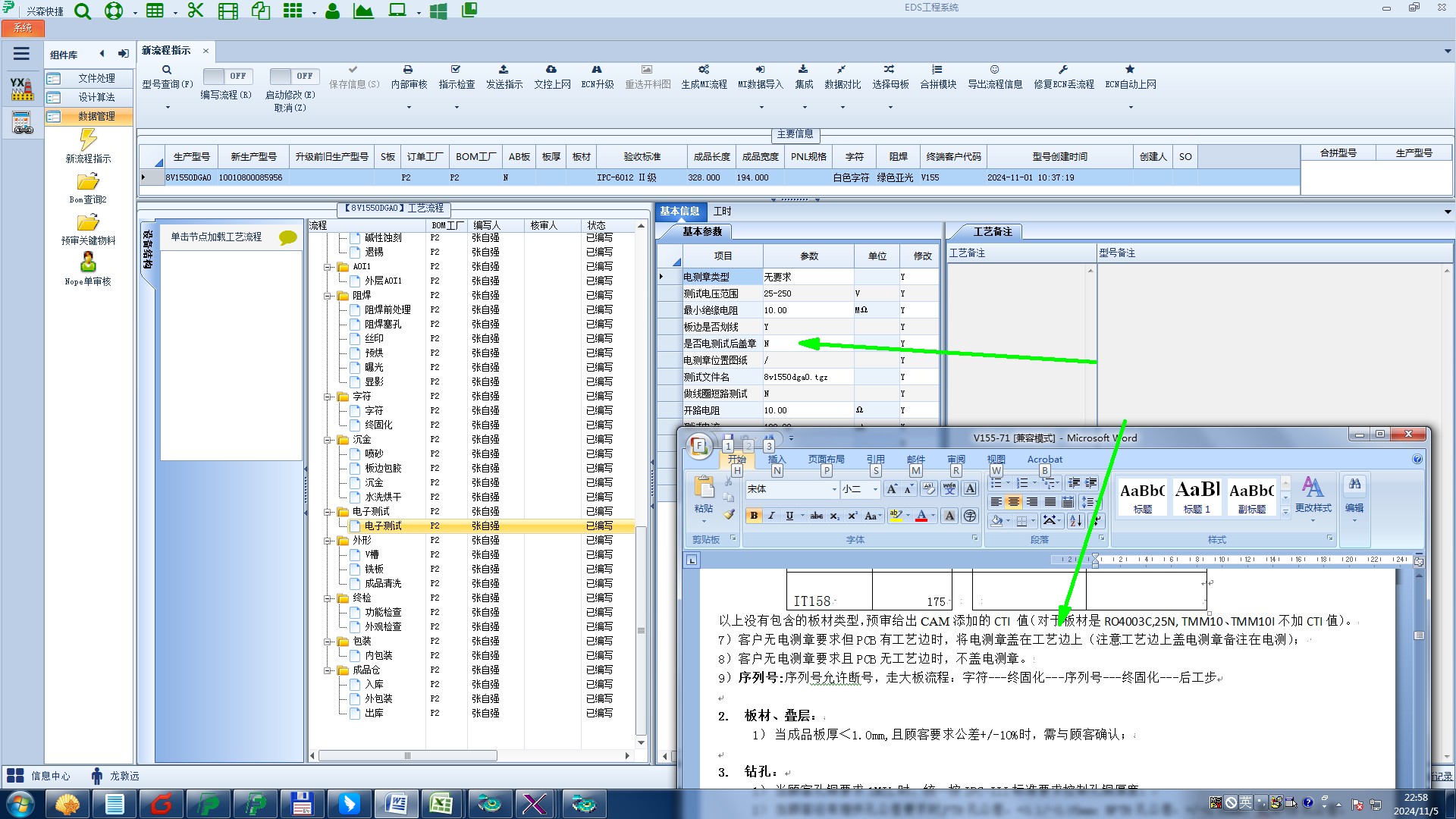Screen dimensions: 1456x819
Task: Click the Word shading paint bucket button
Action: (x=996, y=520)
